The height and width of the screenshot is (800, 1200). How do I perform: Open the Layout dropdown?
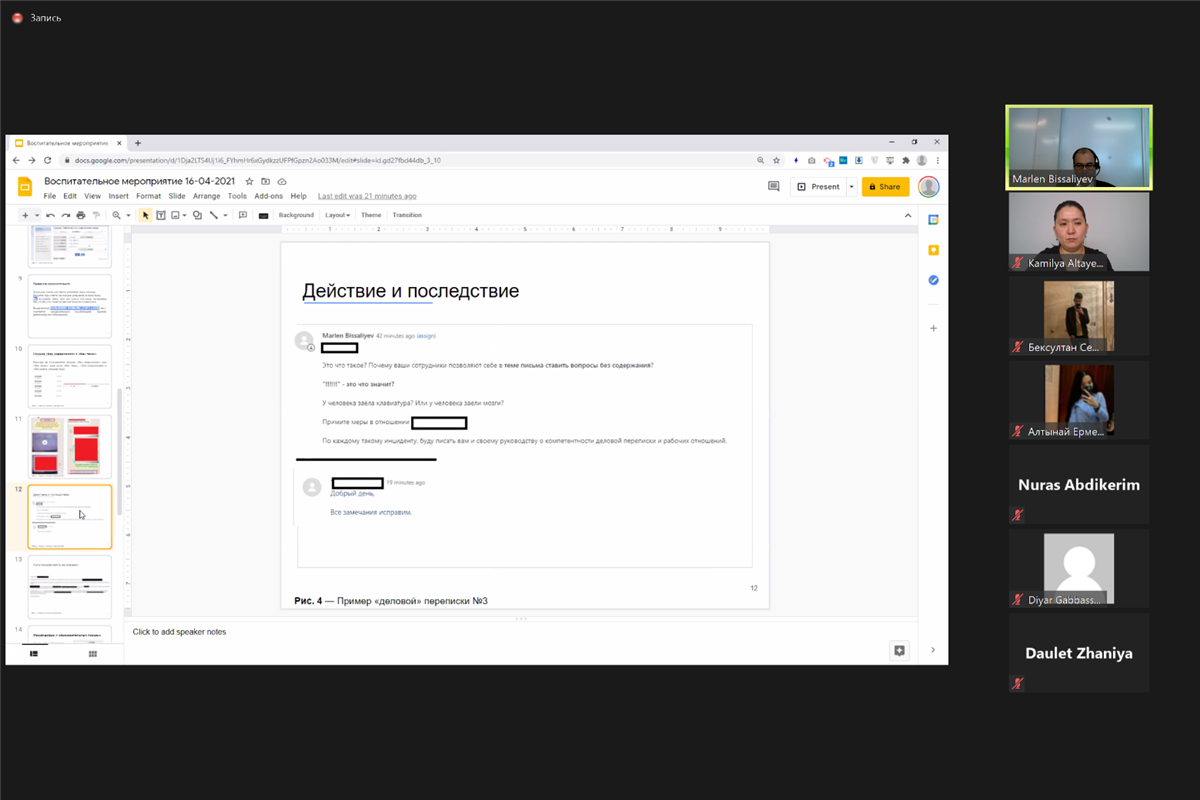click(x=337, y=215)
